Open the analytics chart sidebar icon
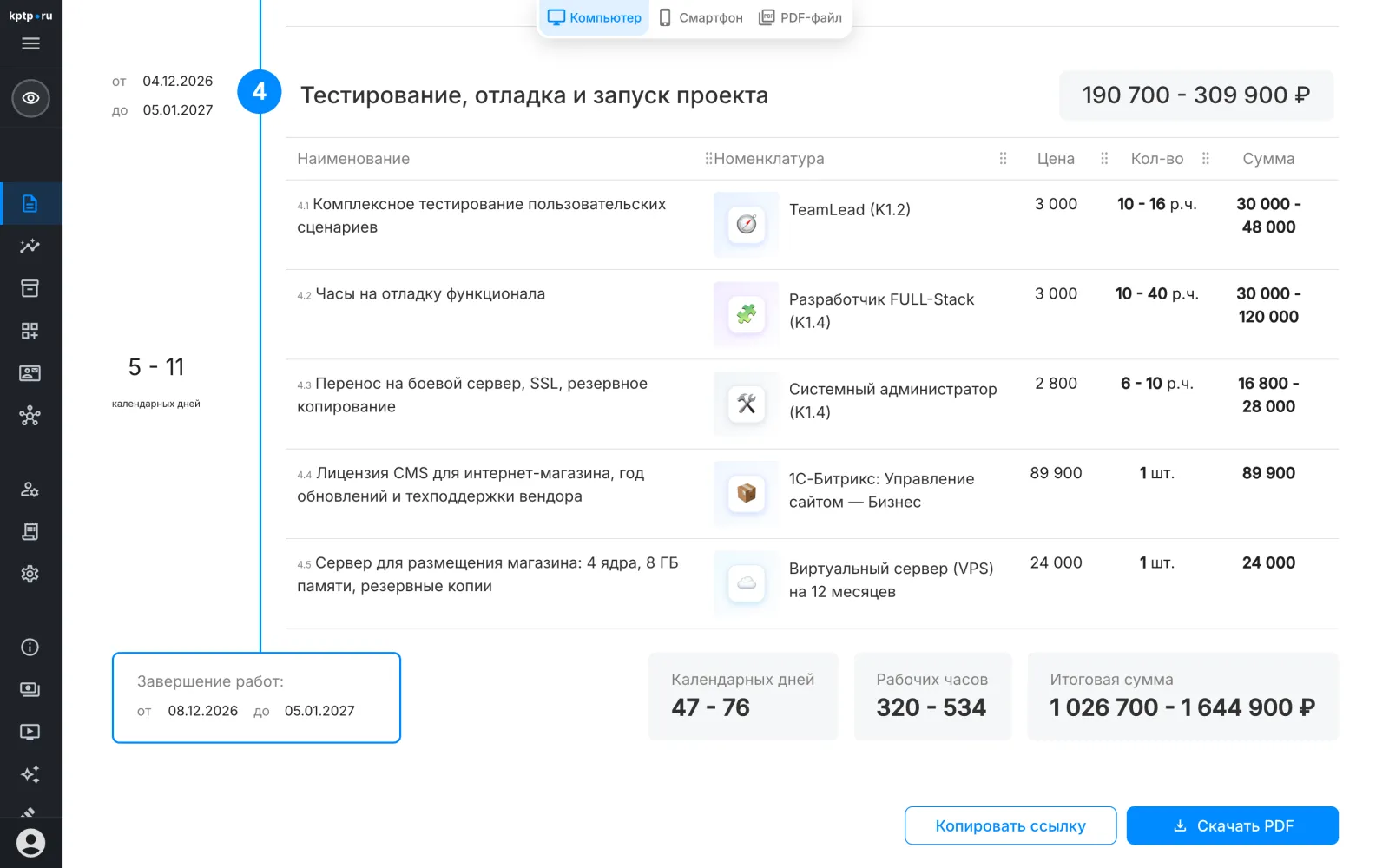1389x868 pixels. tap(30, 247)
